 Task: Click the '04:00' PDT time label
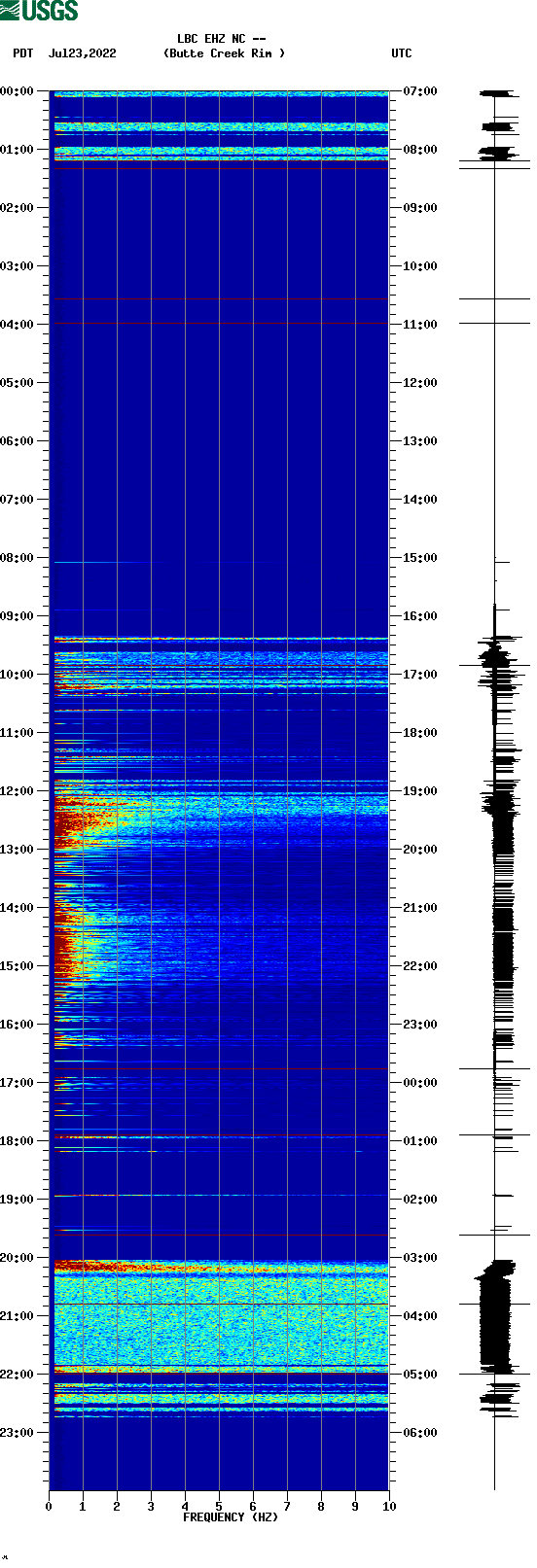[x=17, y=325]
